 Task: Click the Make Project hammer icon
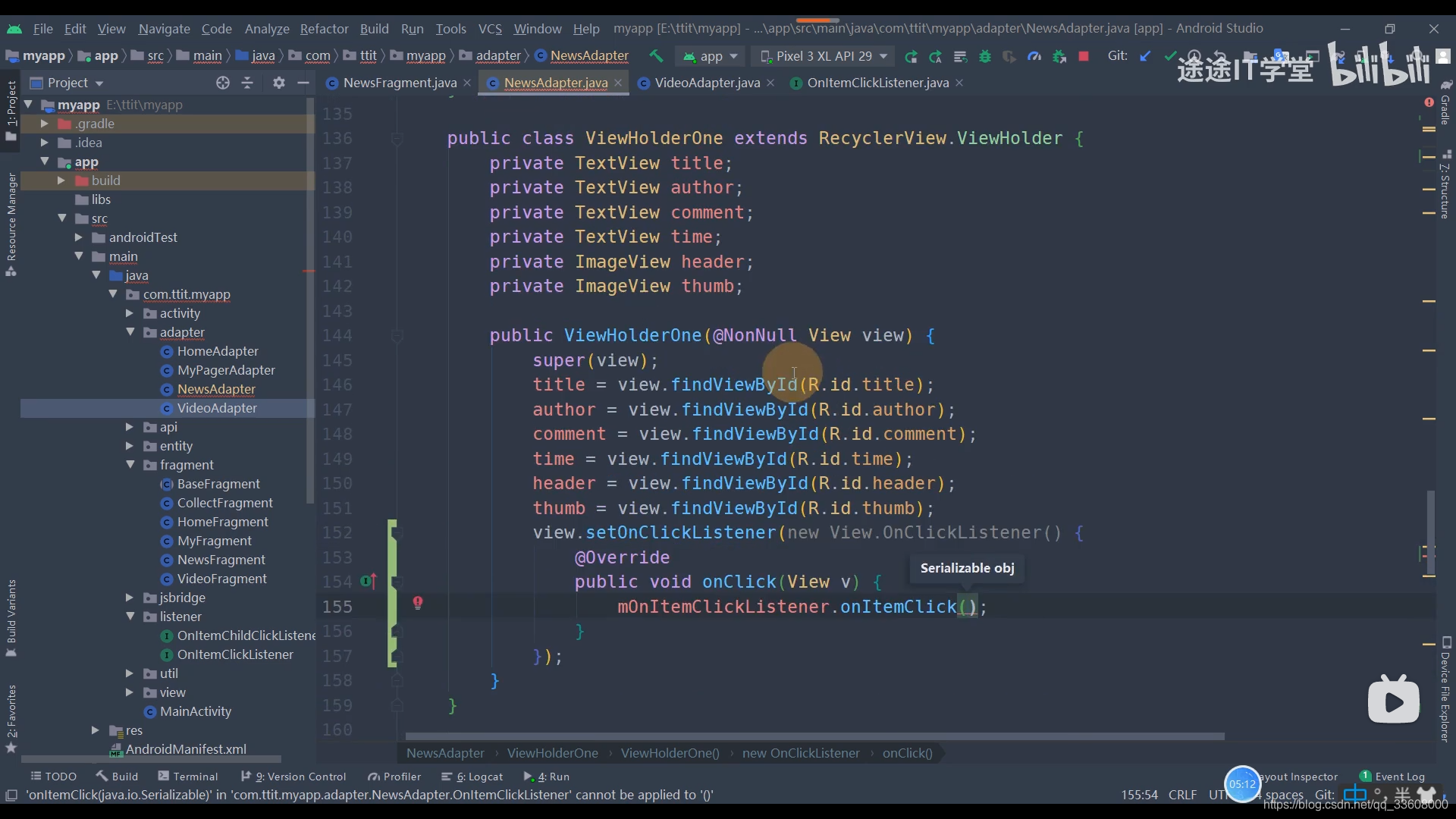[656, 55]
